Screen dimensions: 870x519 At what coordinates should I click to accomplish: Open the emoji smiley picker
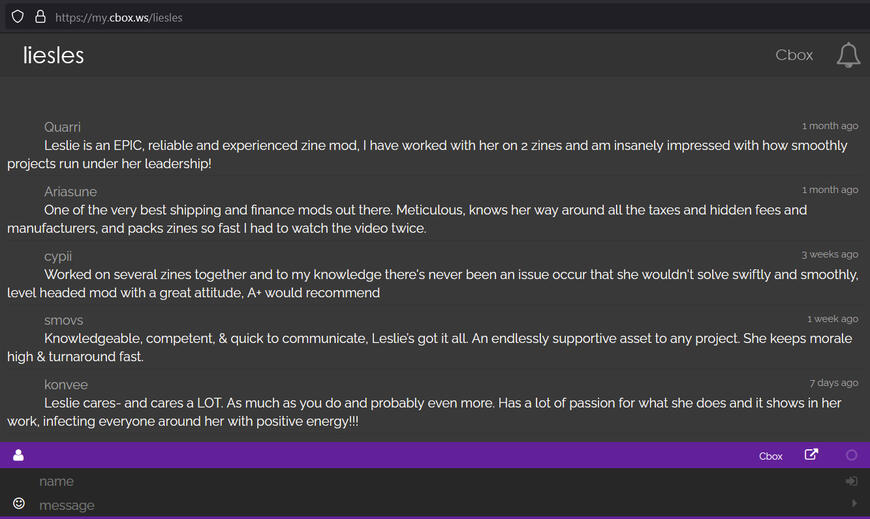[x=18, y=503]
